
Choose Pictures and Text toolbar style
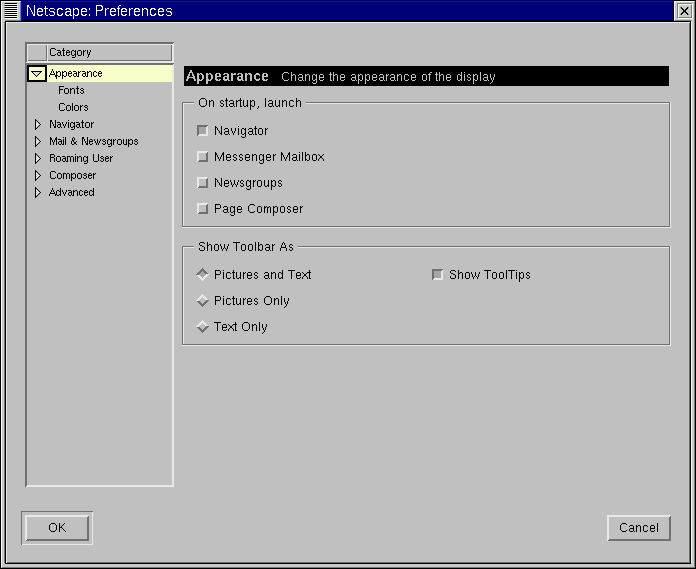(x=203, y=275)
